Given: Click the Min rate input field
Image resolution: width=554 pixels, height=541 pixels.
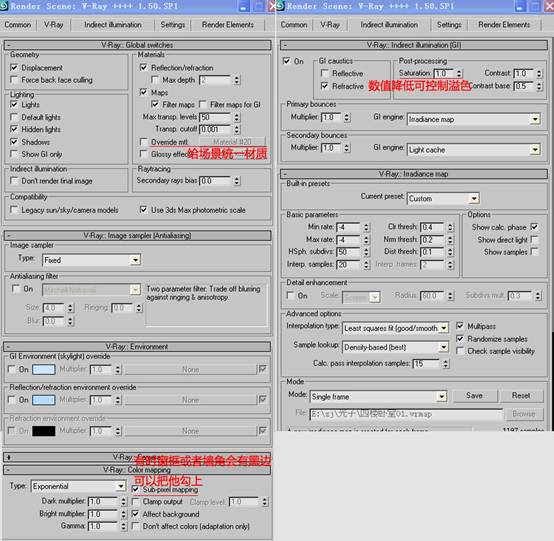Looking at the screenshot, I should click(x=348, y=227).
